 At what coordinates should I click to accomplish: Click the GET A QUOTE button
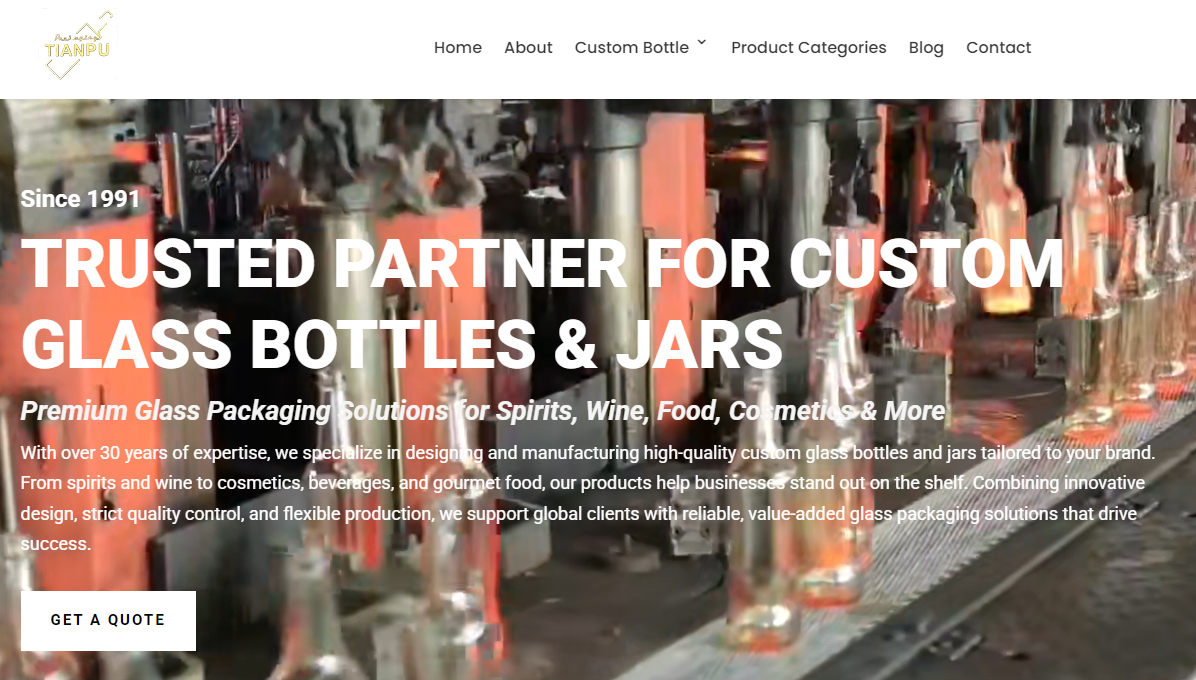tap(108, 621)
